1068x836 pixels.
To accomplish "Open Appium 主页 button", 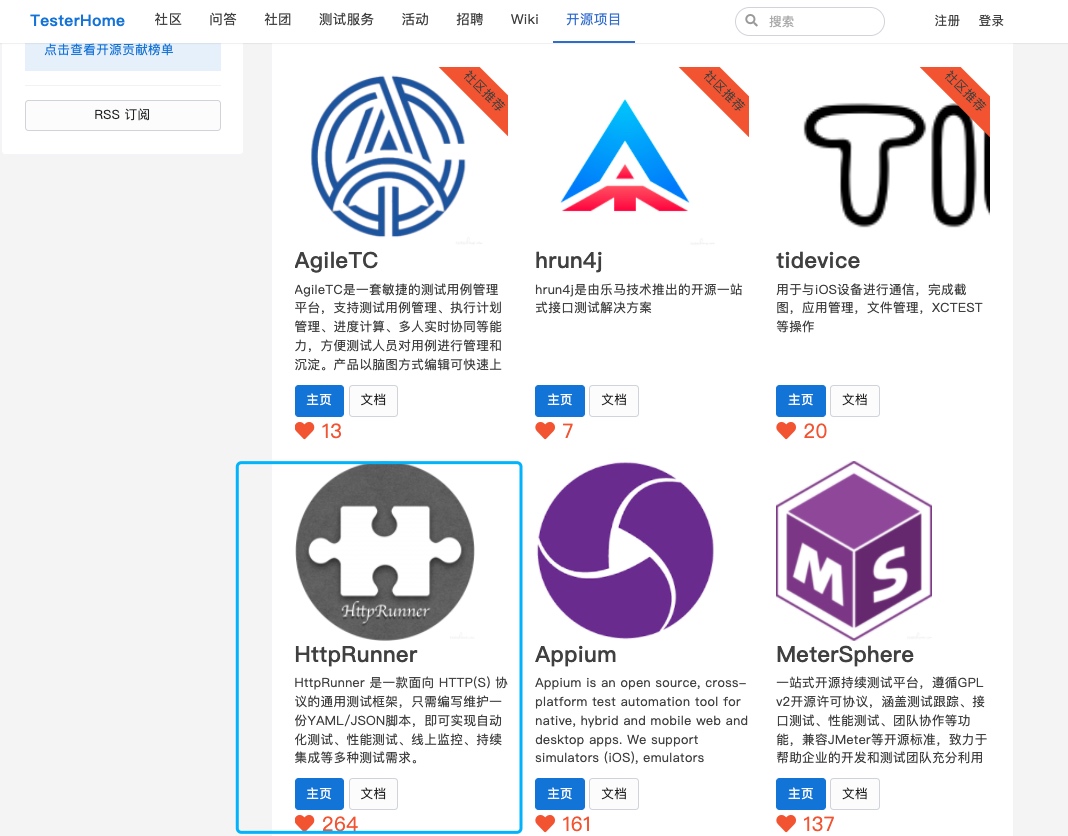I will click(x=560, y=794).
